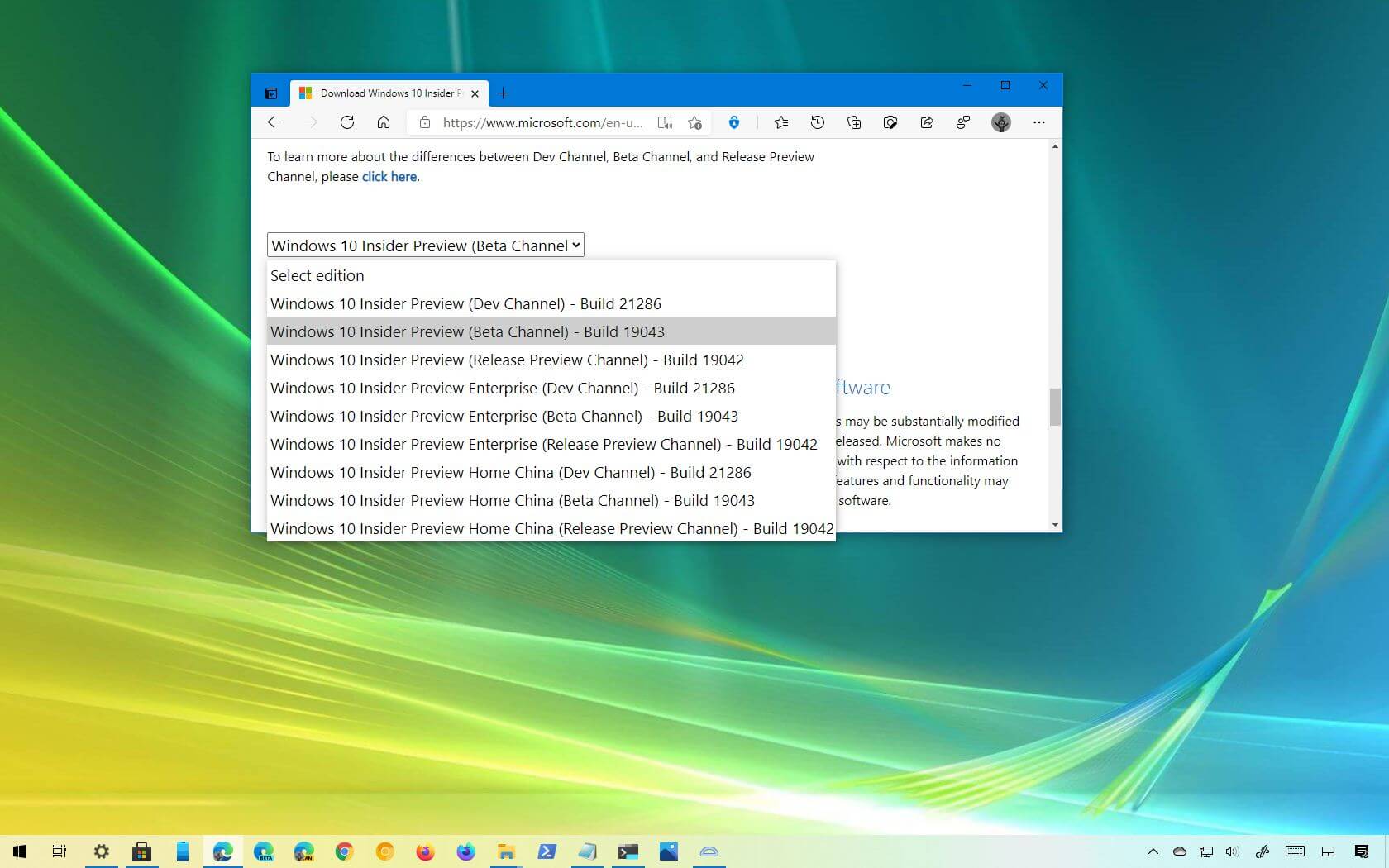Add this page to favorites
This screenshot has width=1389, height=868.
click(695, 122)
